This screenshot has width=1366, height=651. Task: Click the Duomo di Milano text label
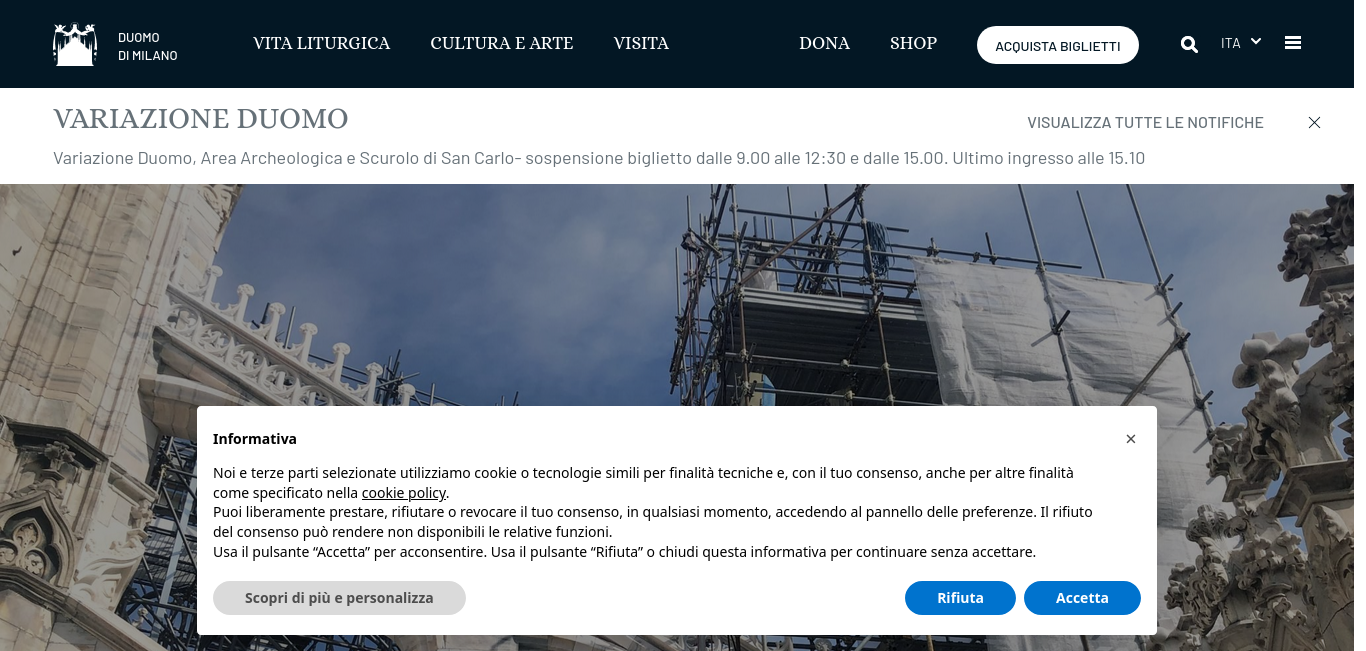[147, 47]
